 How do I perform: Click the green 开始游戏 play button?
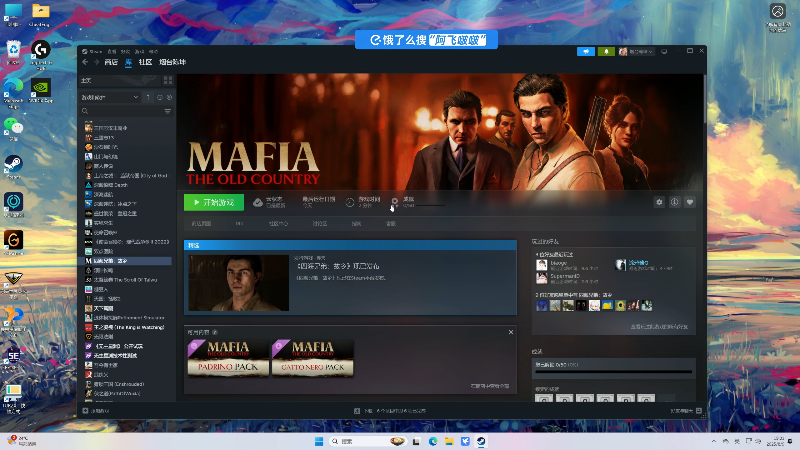(x=214, y=203)
